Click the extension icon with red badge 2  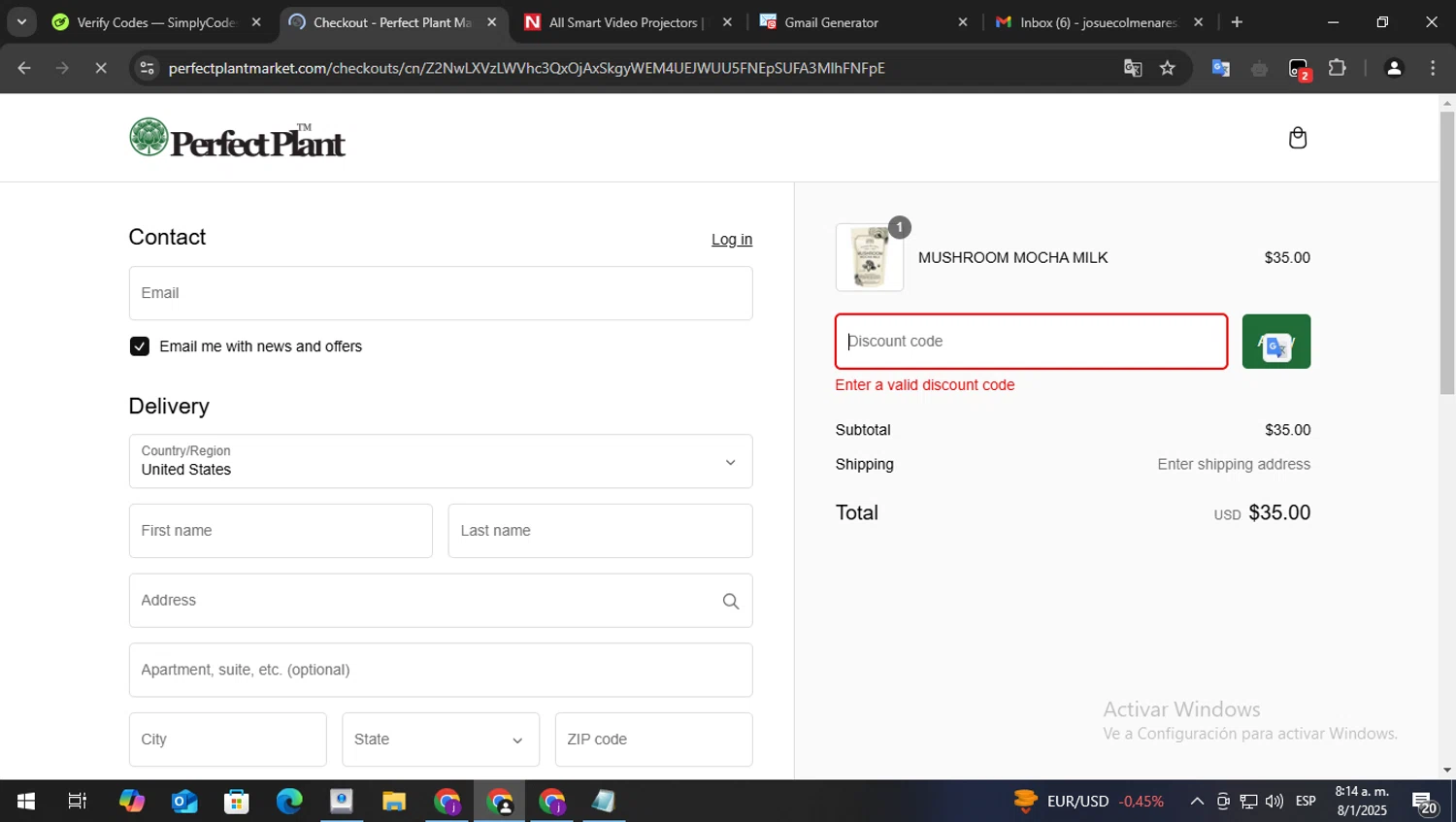coord(1299,69)
